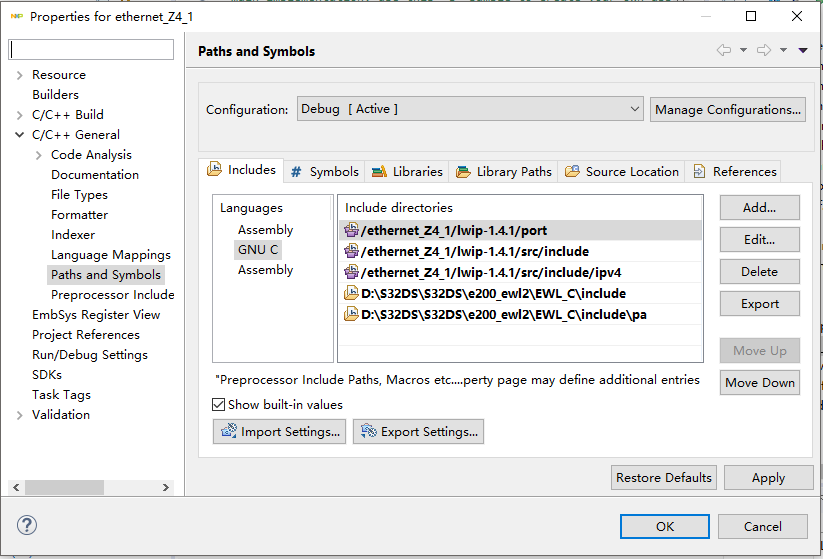Expand the Resource tree node
Viewport: 823px width, 559px height.
(20, 75)
